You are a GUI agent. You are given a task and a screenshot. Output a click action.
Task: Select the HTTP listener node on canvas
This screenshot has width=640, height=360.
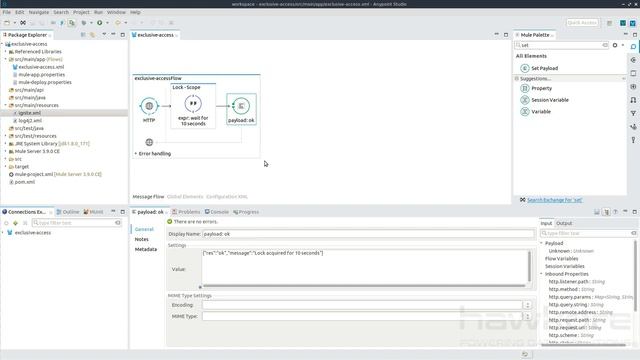(x=149, y=106)
